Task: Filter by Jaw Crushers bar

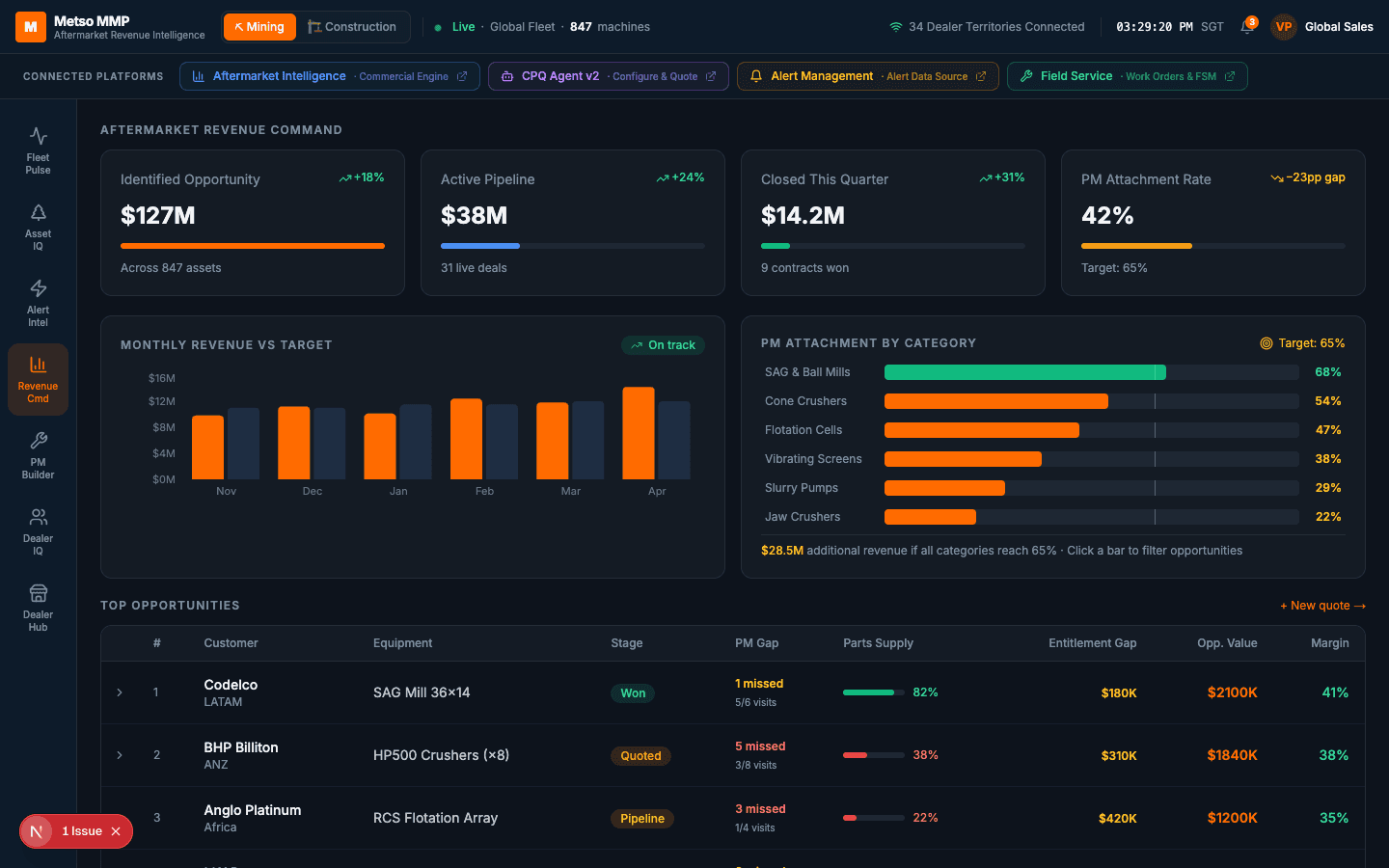Action: point(930,517)
